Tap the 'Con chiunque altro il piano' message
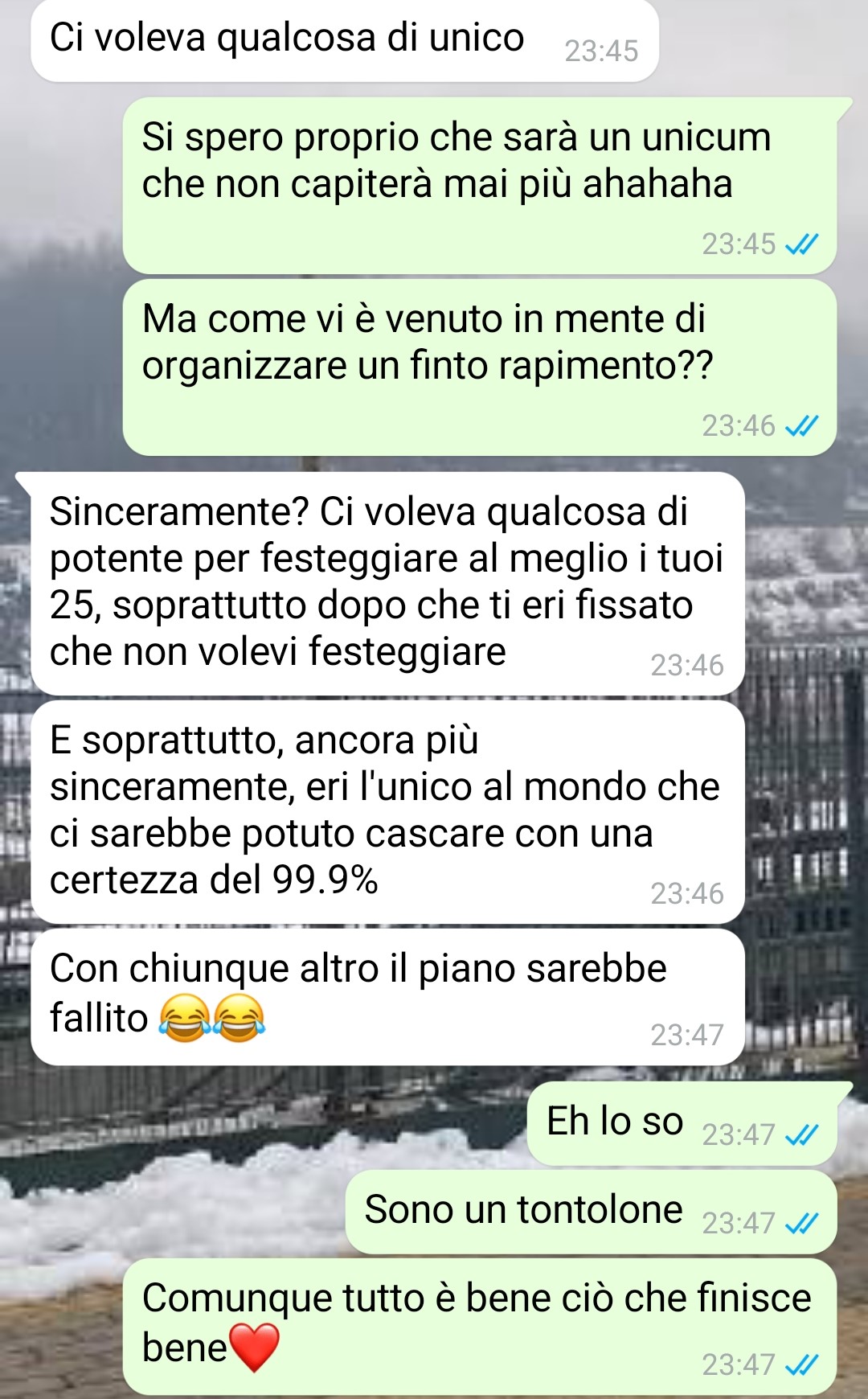Viewport: 868px width, 1399px height. tap(387, 997)
